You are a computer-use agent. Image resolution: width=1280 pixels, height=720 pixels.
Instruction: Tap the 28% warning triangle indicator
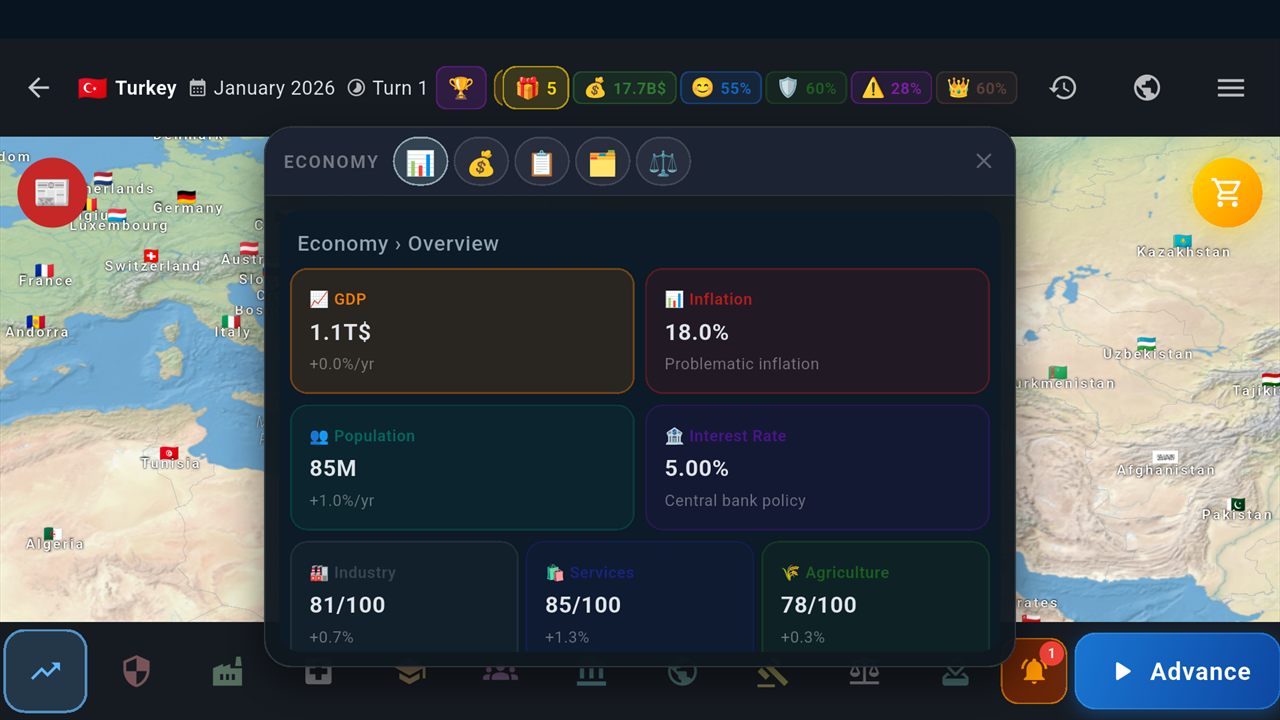coord(892,88)
